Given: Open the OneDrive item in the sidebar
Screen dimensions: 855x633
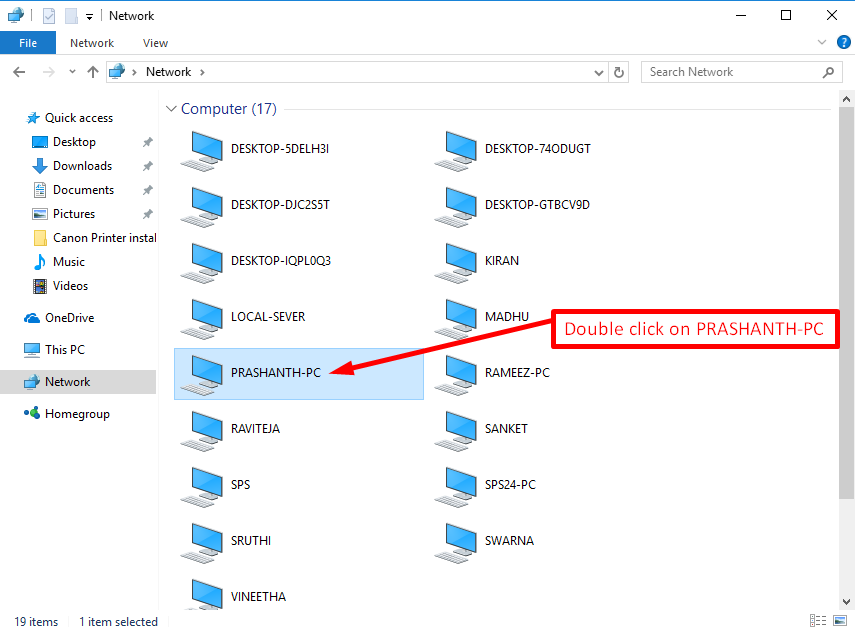Looking at the screenshot, I should pyautogui.click(x=72, y=317).
